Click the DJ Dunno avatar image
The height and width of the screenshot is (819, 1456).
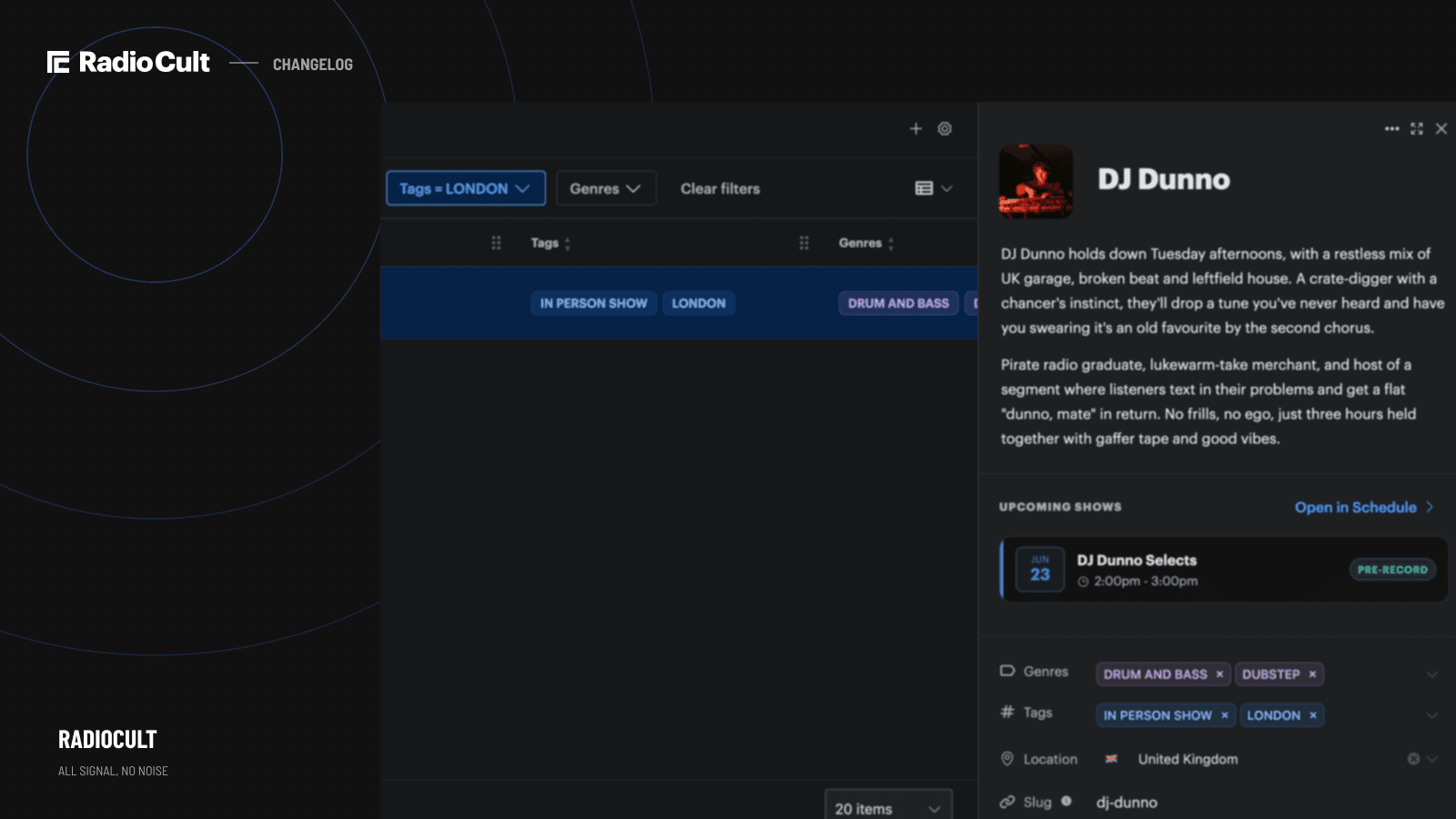click(x=1036, y=181)
